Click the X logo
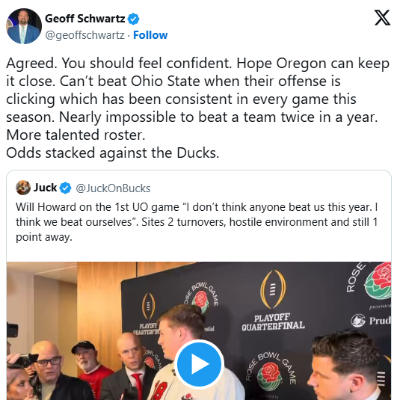This screenshot has height=400, width=400. 382,18
